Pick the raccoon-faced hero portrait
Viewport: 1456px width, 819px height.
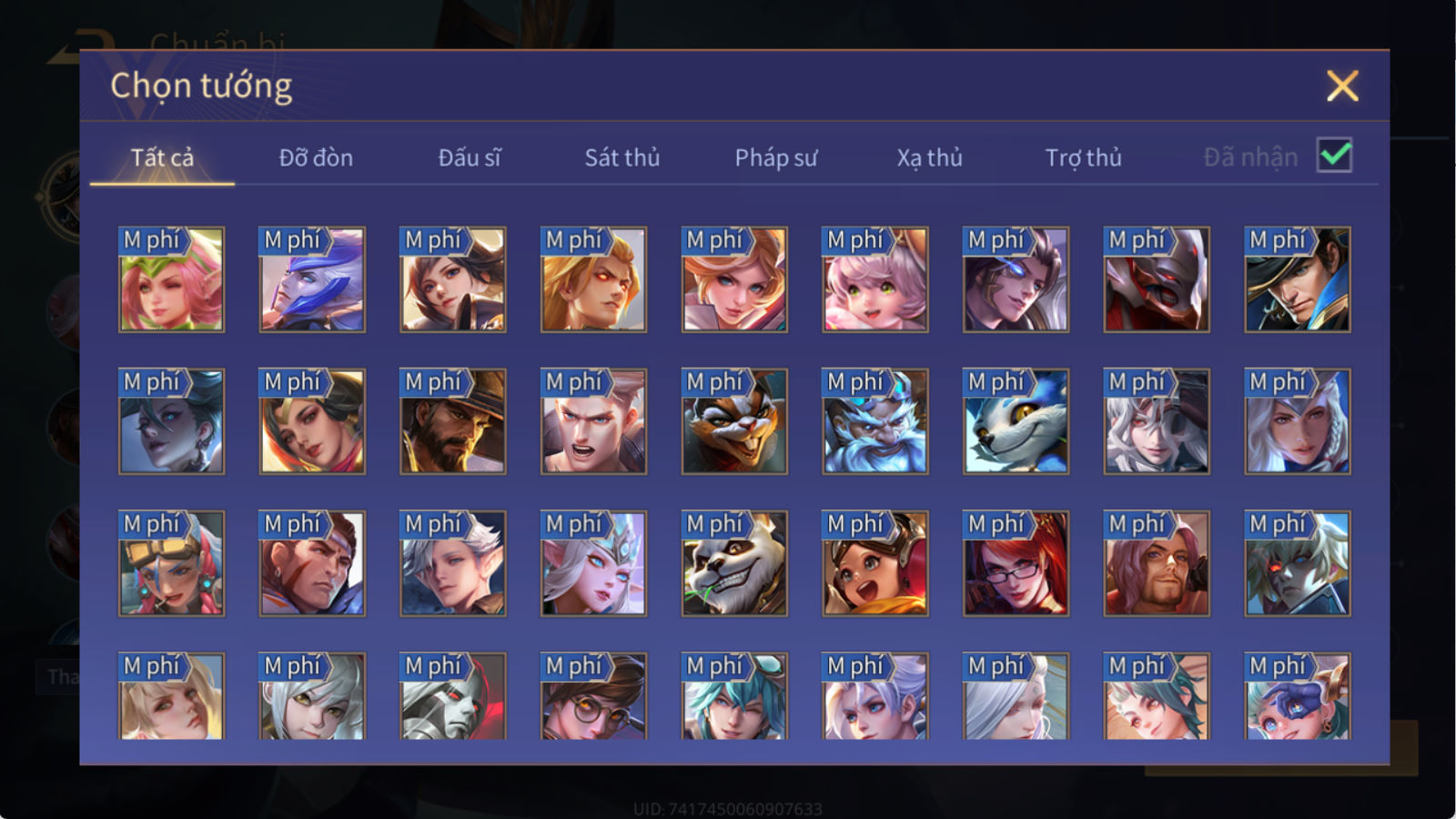(x=734, y=421)
